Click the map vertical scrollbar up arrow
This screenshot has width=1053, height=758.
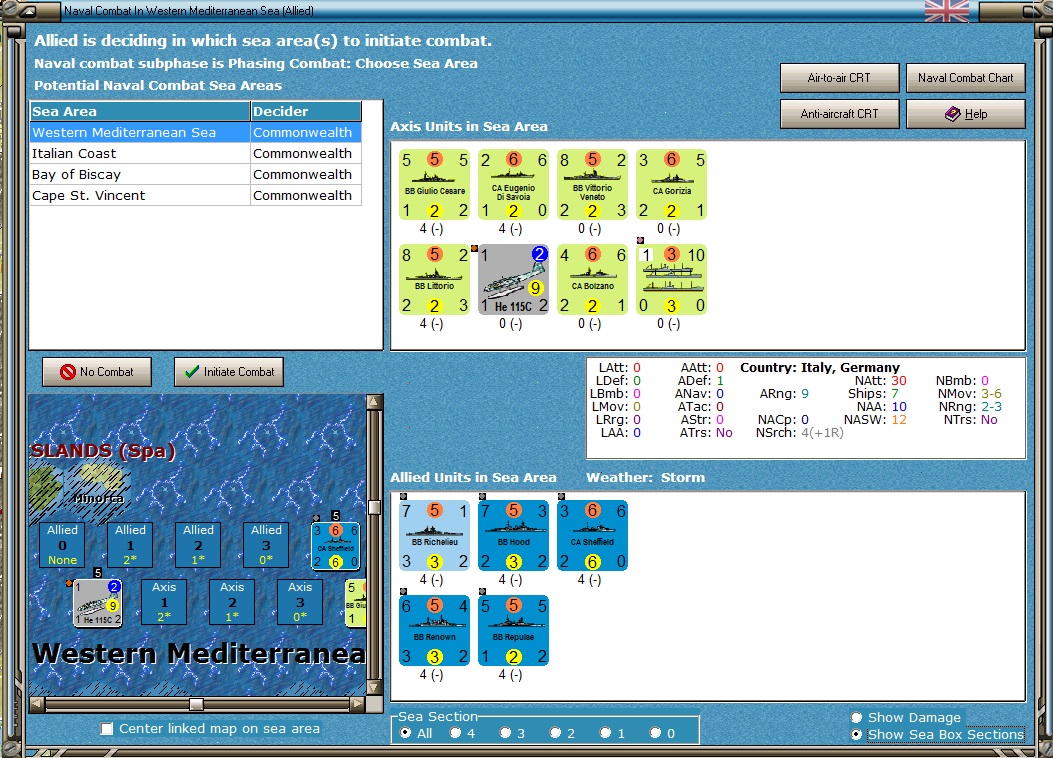(375, 402)
